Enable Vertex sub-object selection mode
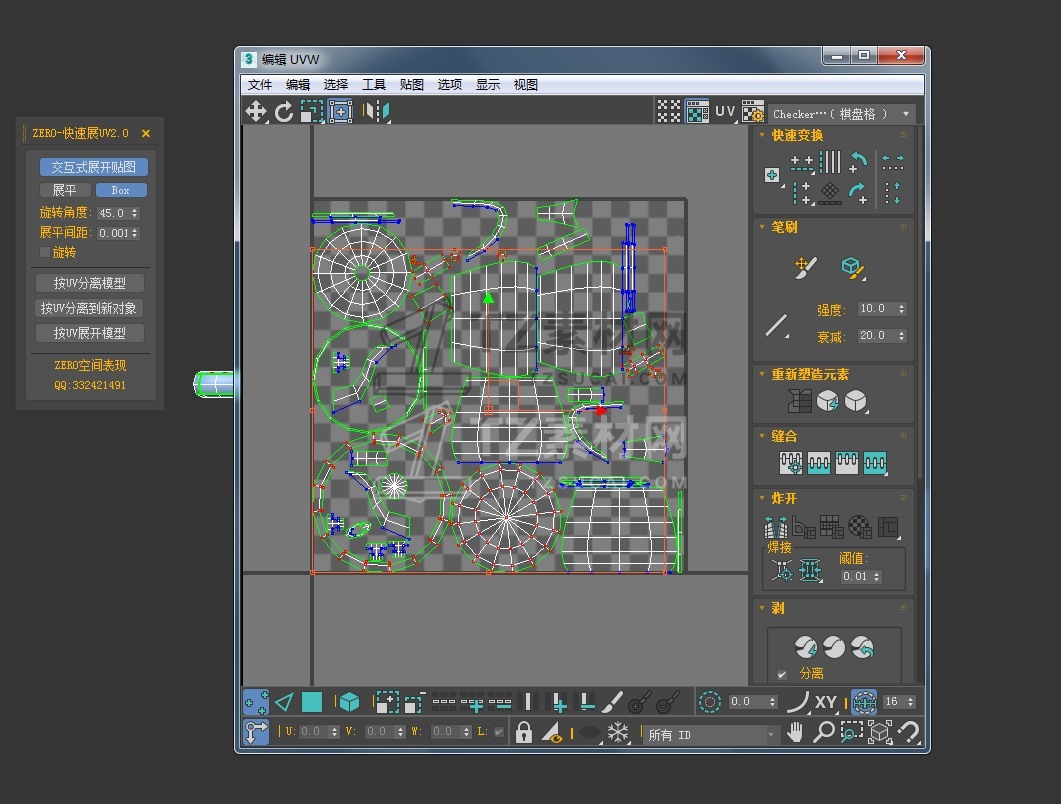 pos(256,702)
